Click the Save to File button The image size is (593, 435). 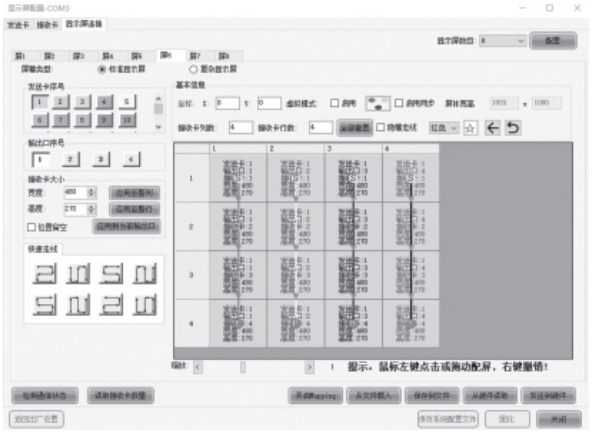(x=432, y=396)
